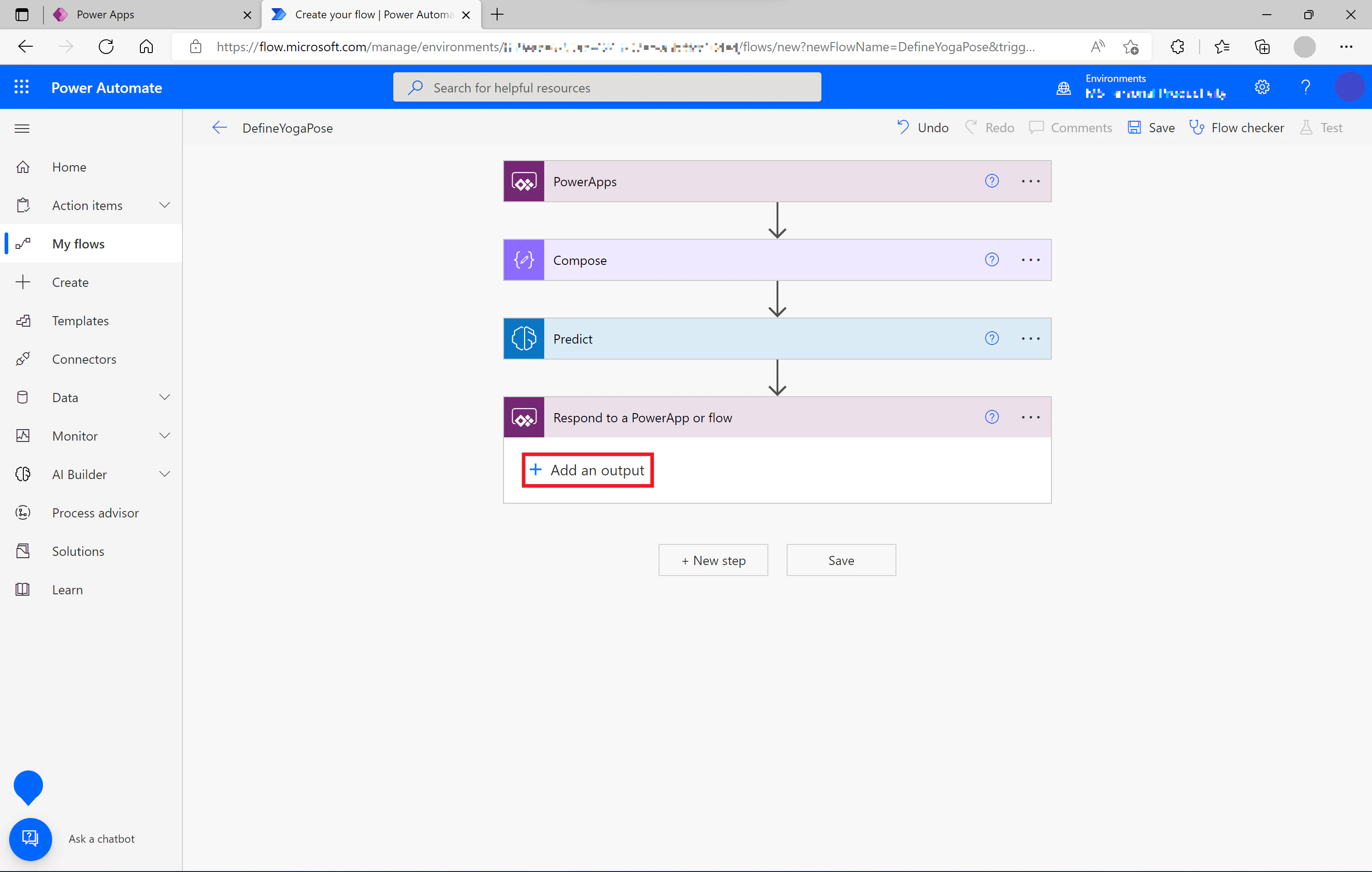Expand the Action items chevron
This screenshot has width=1372, height=872.
(x=165, y=205)
